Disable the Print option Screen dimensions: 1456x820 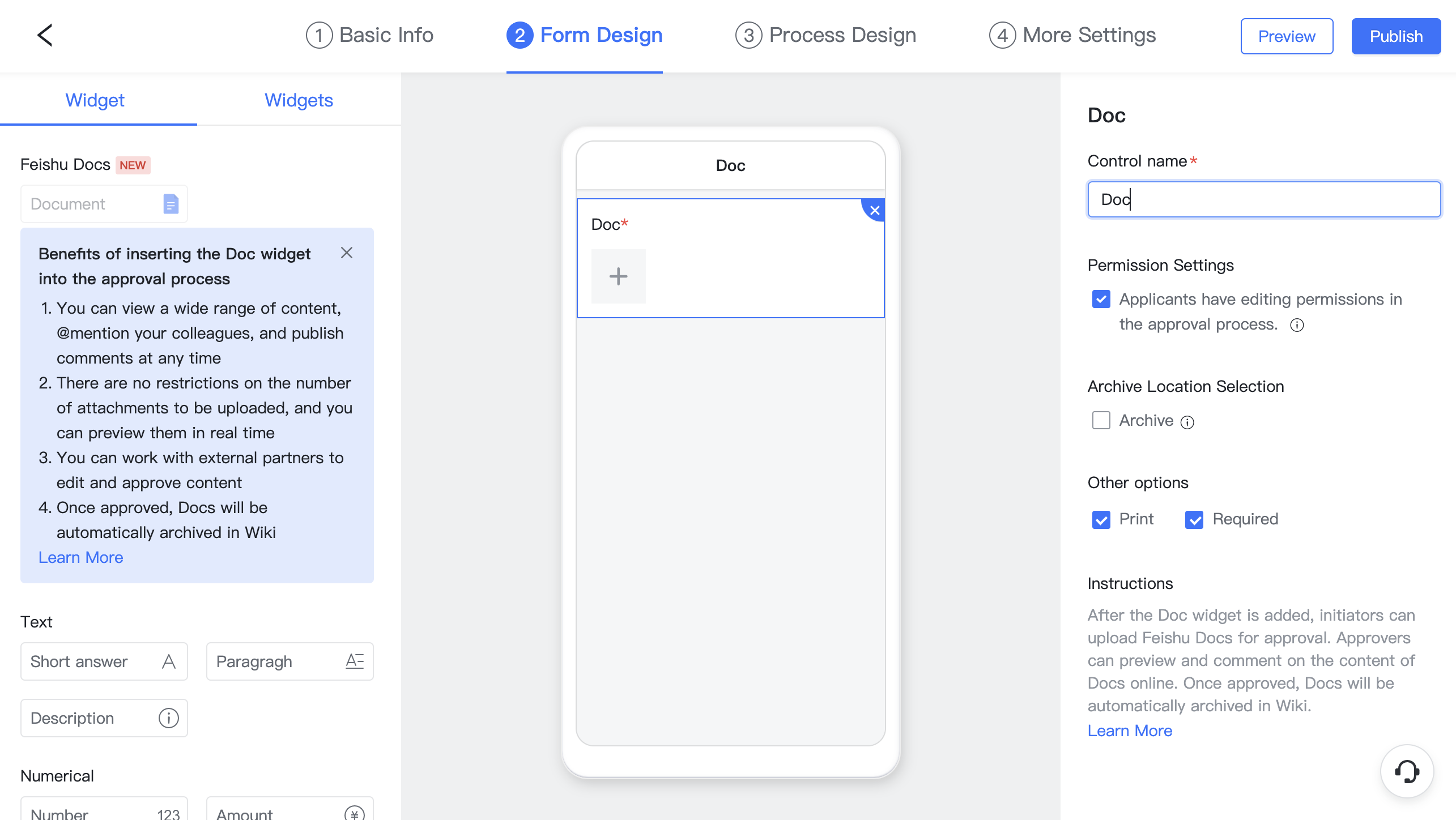[x=1101, y=519]
